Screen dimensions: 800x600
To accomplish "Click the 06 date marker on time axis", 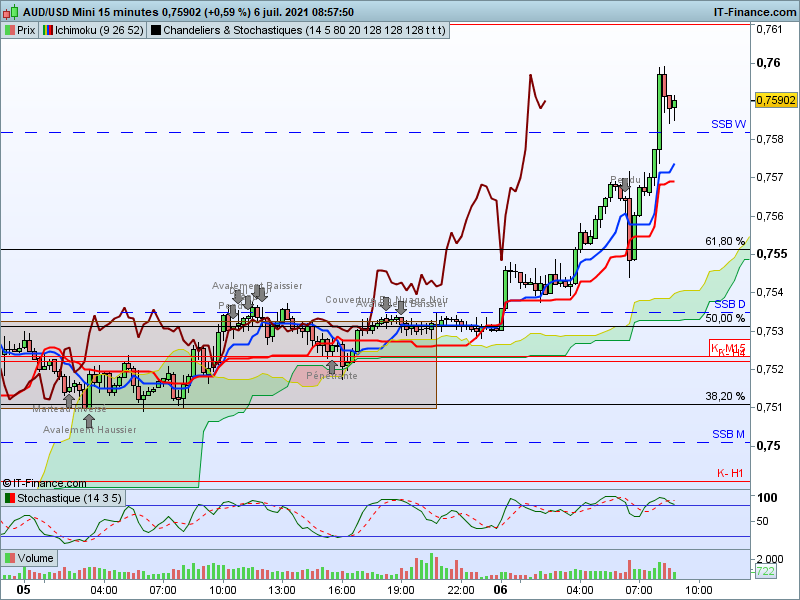I will coord(501,590).
